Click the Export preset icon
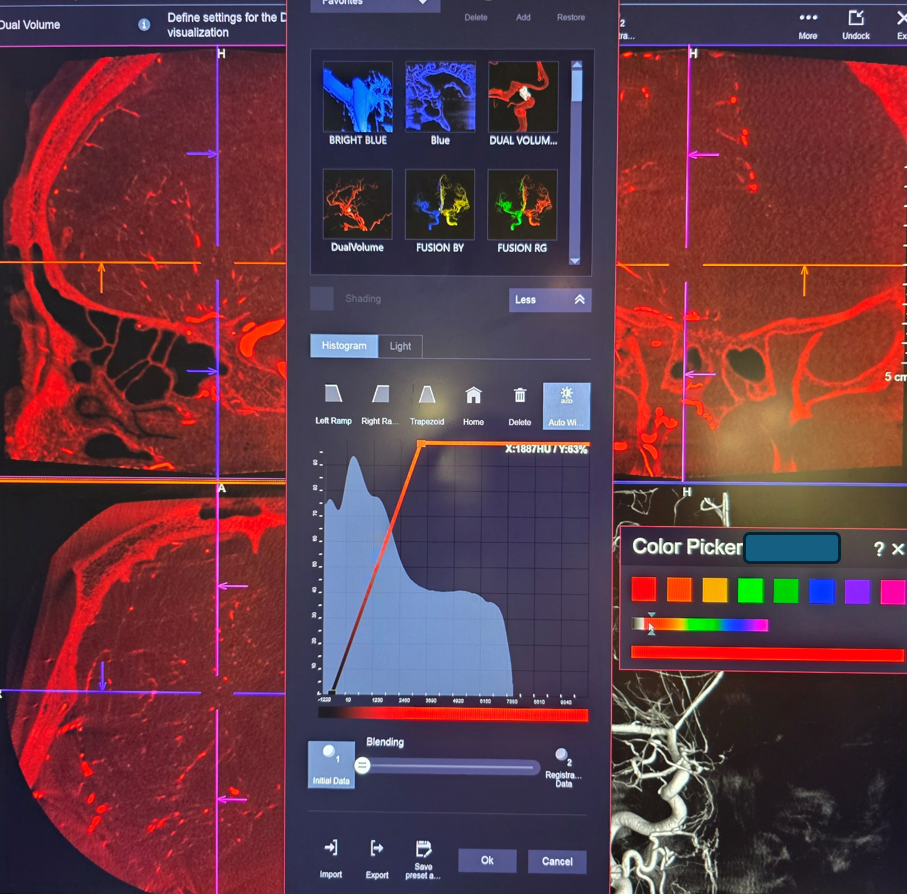This screenshot has width=907, height=894. pos(377,849)
